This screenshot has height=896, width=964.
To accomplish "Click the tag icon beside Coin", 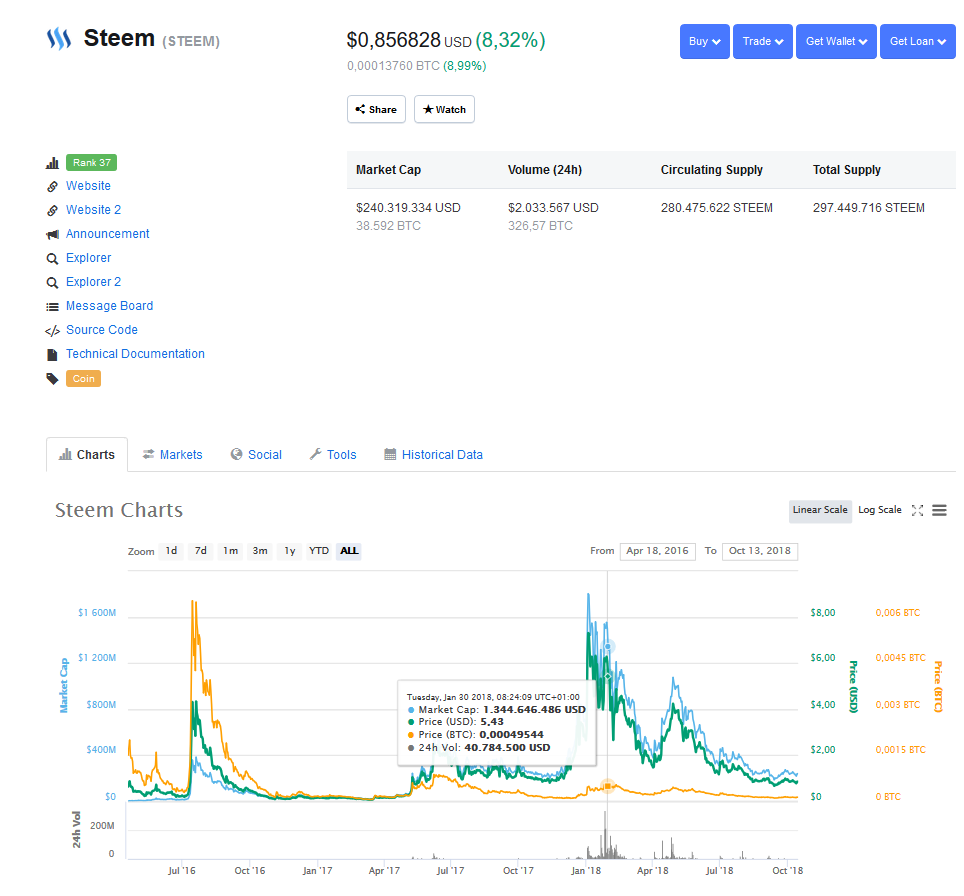I will click(52, 379).
